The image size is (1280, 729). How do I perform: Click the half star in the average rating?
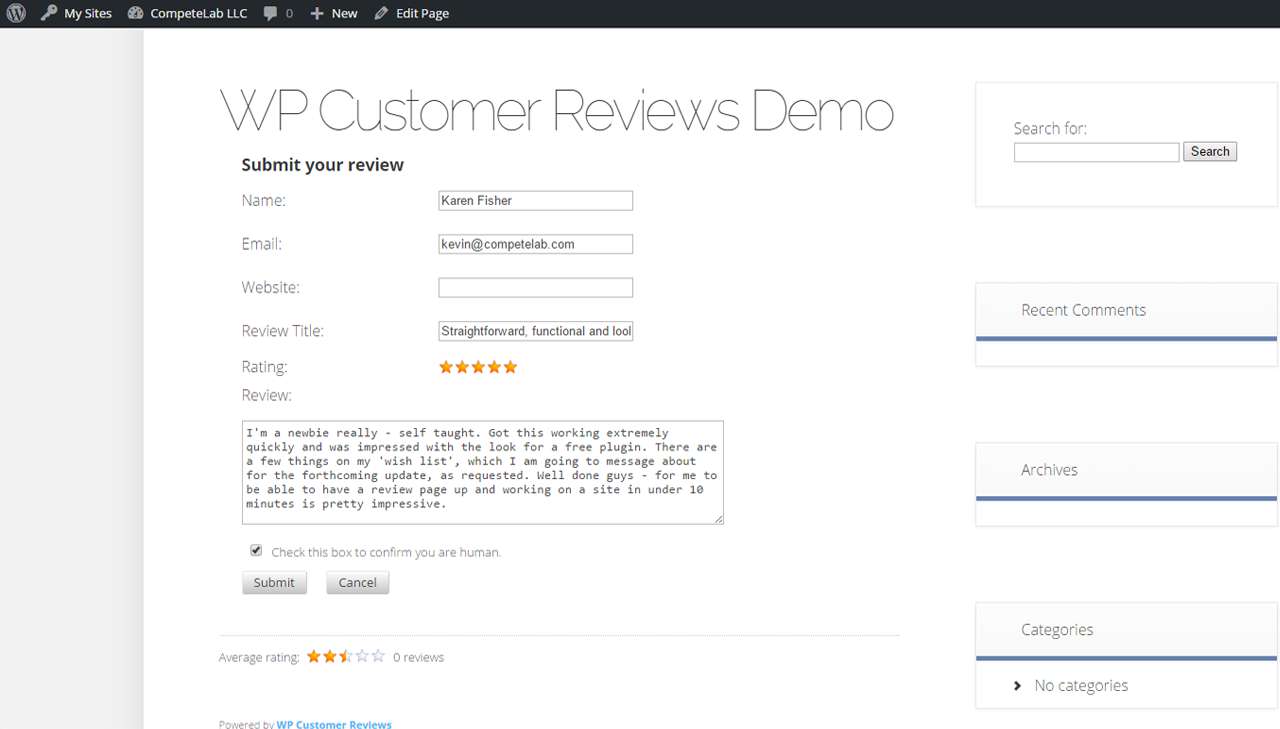coord(346,656)
